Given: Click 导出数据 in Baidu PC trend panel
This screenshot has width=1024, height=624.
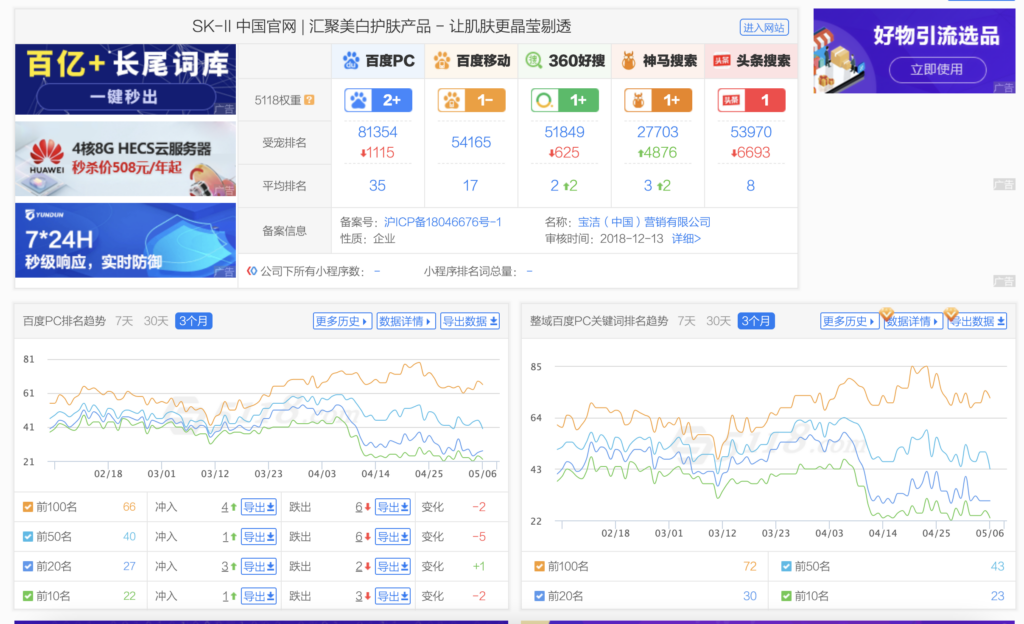Looking at the screenshot, I should (470, 321).
